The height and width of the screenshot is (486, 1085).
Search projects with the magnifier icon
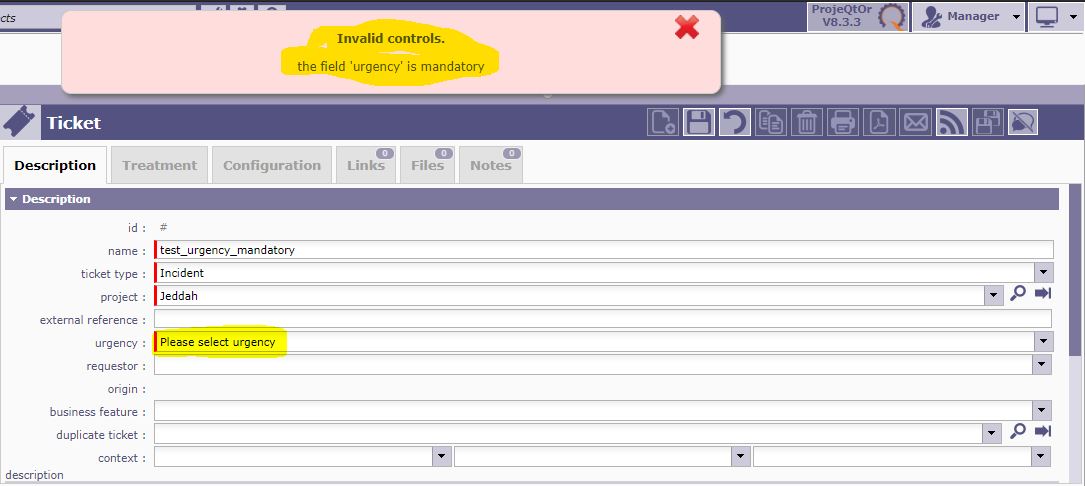pyautogui.click(x=1017, y=294)
